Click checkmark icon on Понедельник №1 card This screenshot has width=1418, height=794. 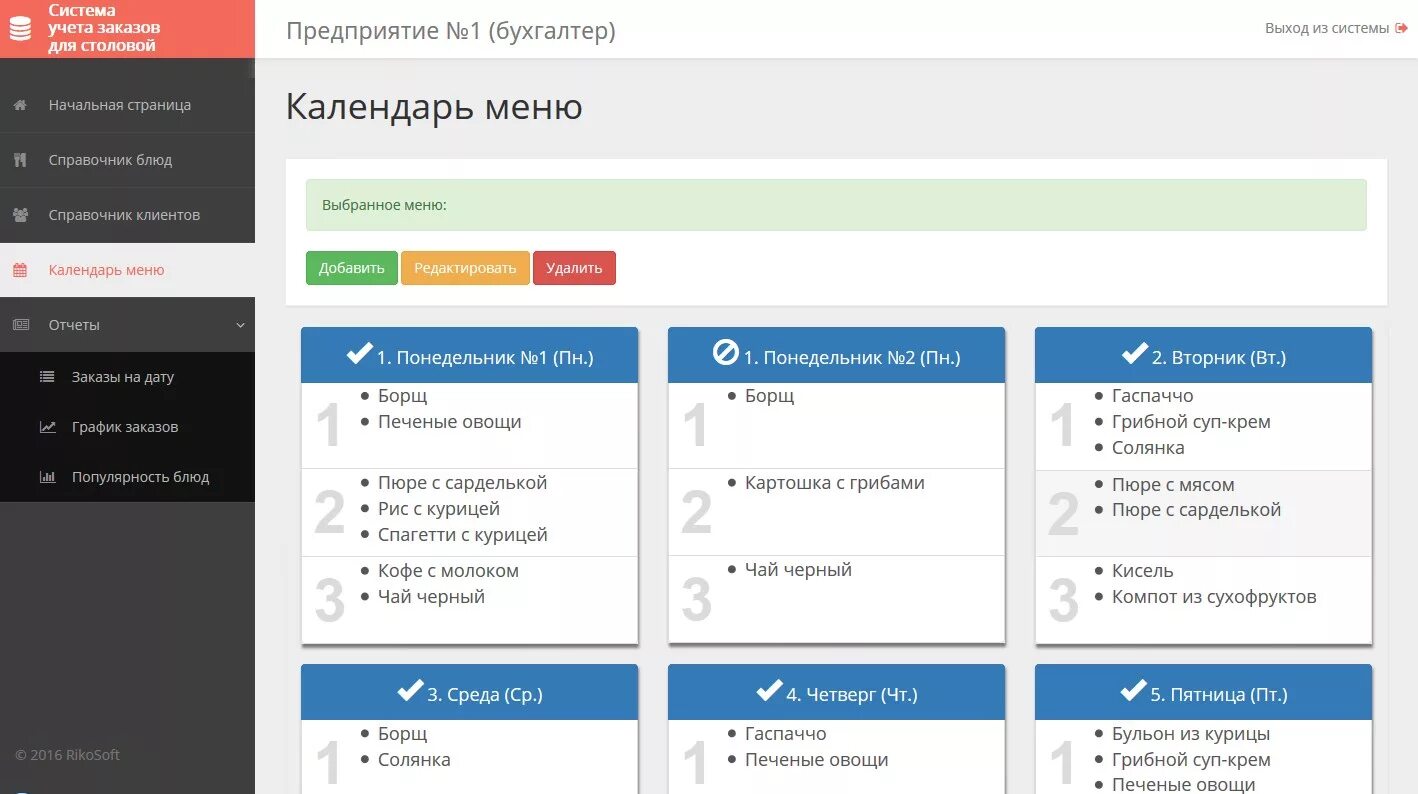(x=359, y=353)
